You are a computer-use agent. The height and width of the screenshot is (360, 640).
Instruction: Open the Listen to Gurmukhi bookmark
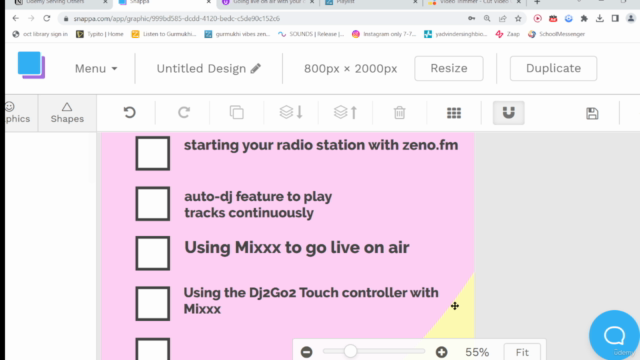coord(164,34)
